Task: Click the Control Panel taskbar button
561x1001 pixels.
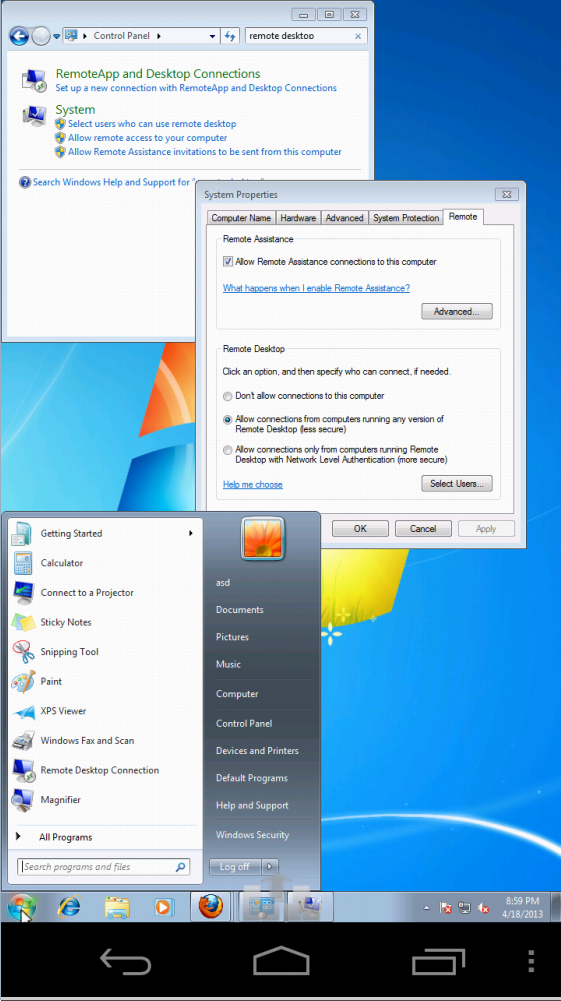Action: point(262,907)
